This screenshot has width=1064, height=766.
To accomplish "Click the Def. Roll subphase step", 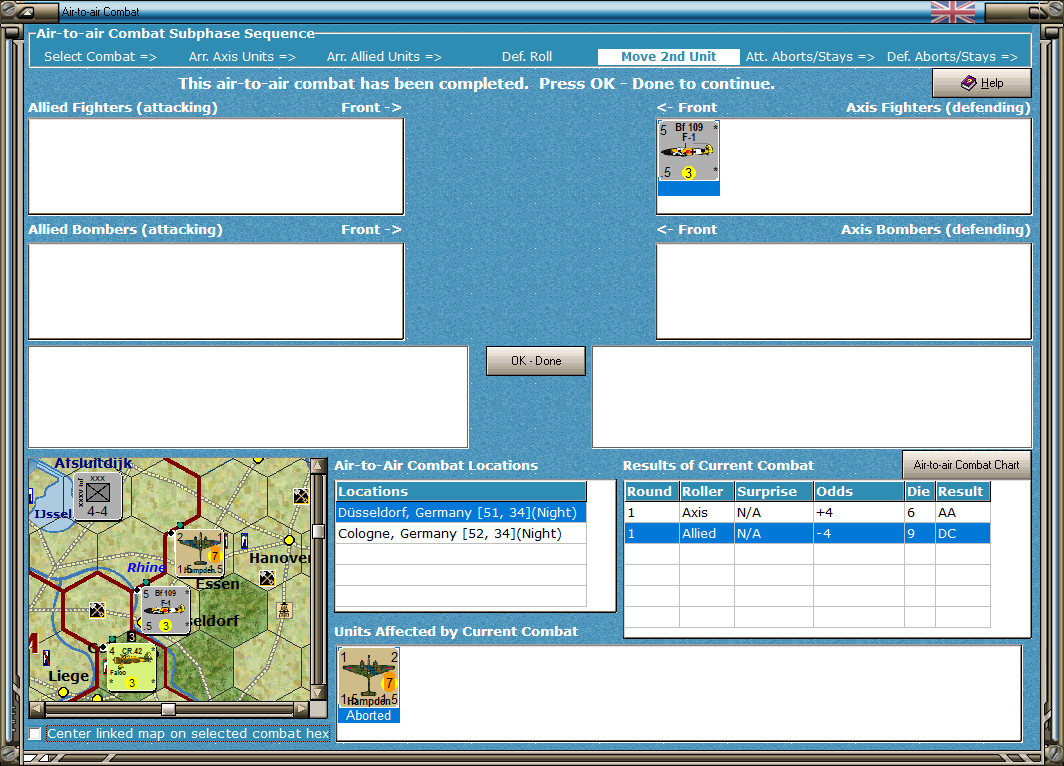I will pyautogui.click(x=527, y=57).
